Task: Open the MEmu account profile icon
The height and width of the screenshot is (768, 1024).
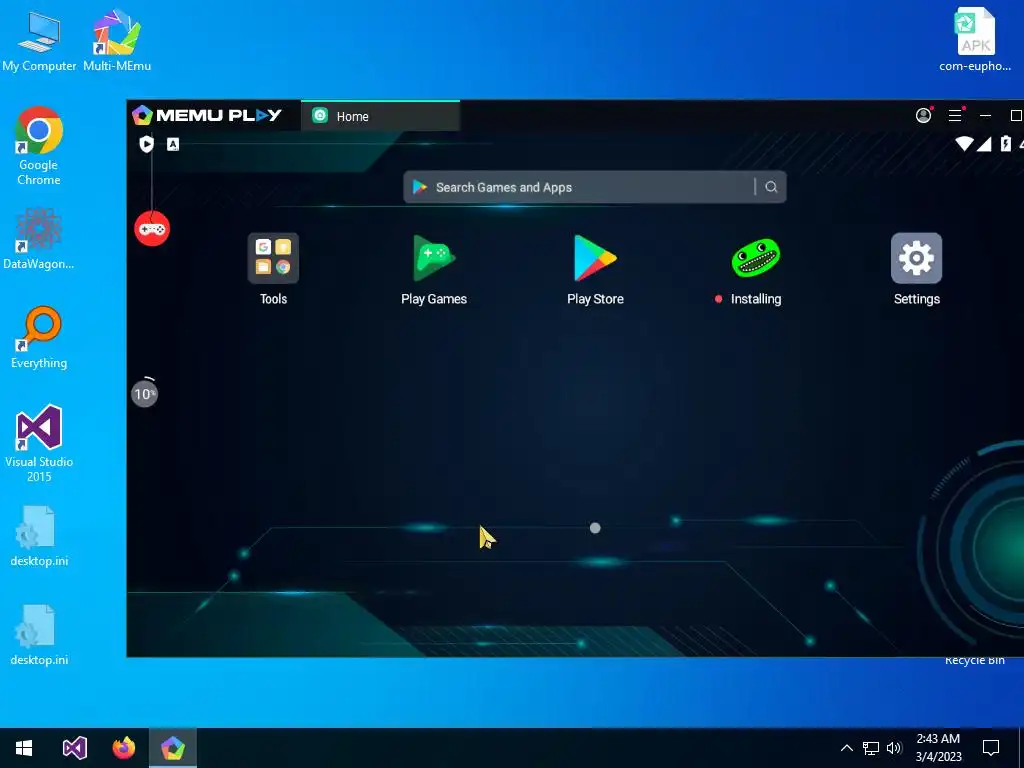Action: tap(923, 116)
